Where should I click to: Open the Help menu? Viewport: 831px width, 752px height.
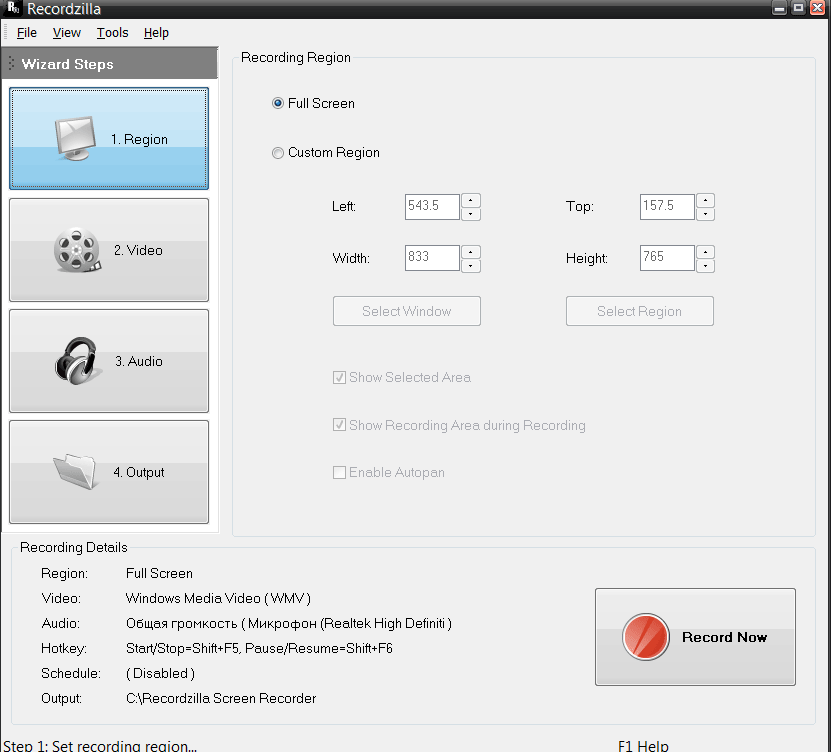tap(156, 33)
